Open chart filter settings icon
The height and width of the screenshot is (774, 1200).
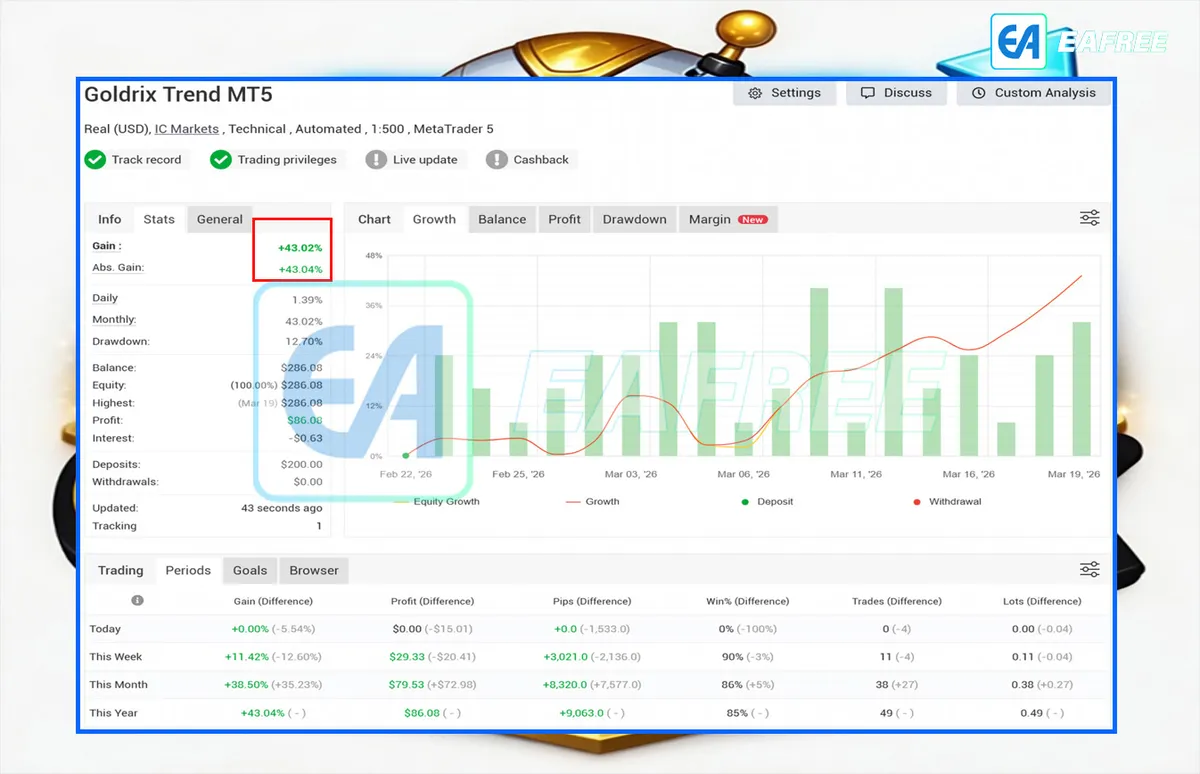pos(1090,219)
